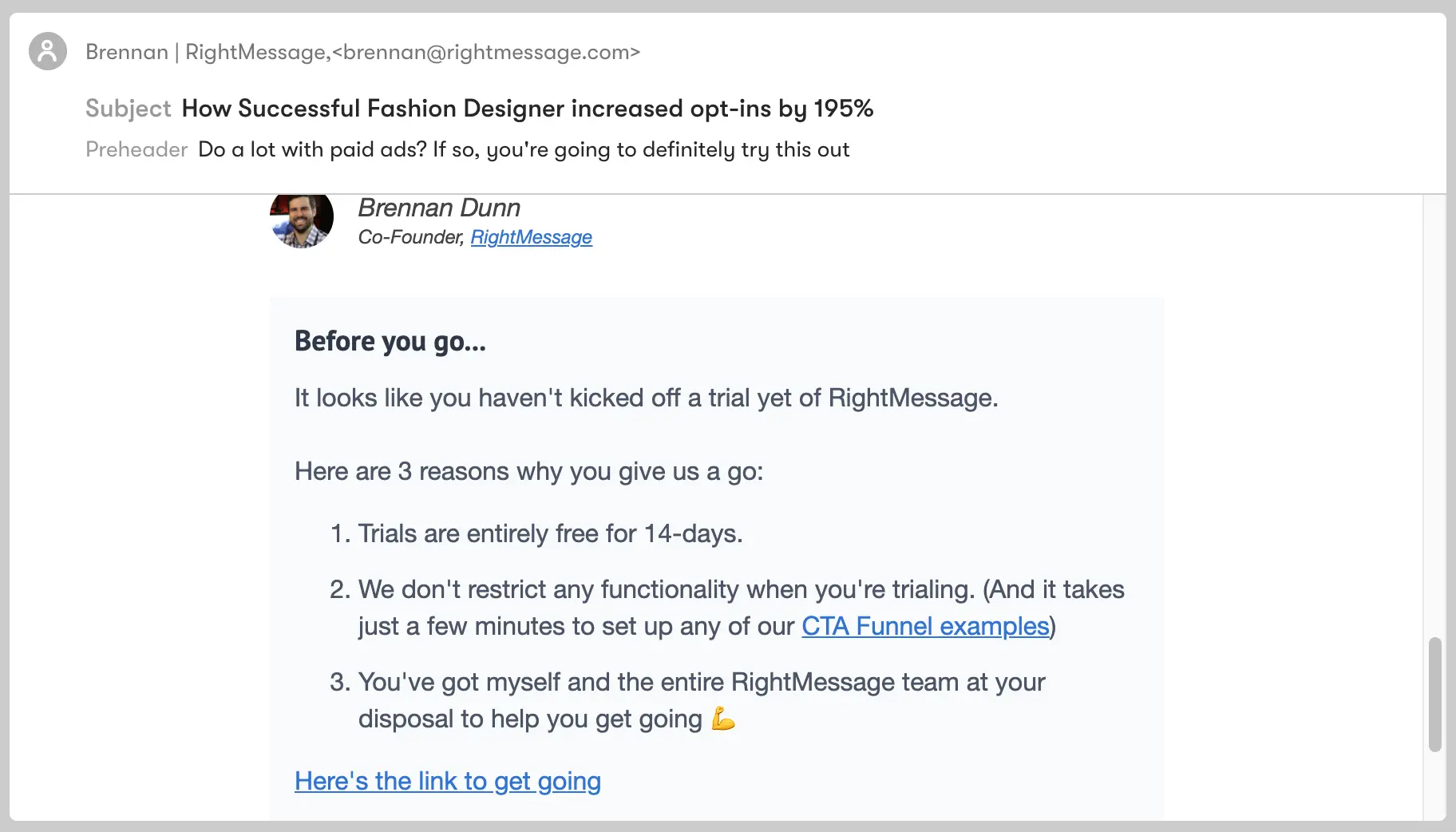Click the "Before you go..." heading
Screen dimensions: 1456x832
390,341
